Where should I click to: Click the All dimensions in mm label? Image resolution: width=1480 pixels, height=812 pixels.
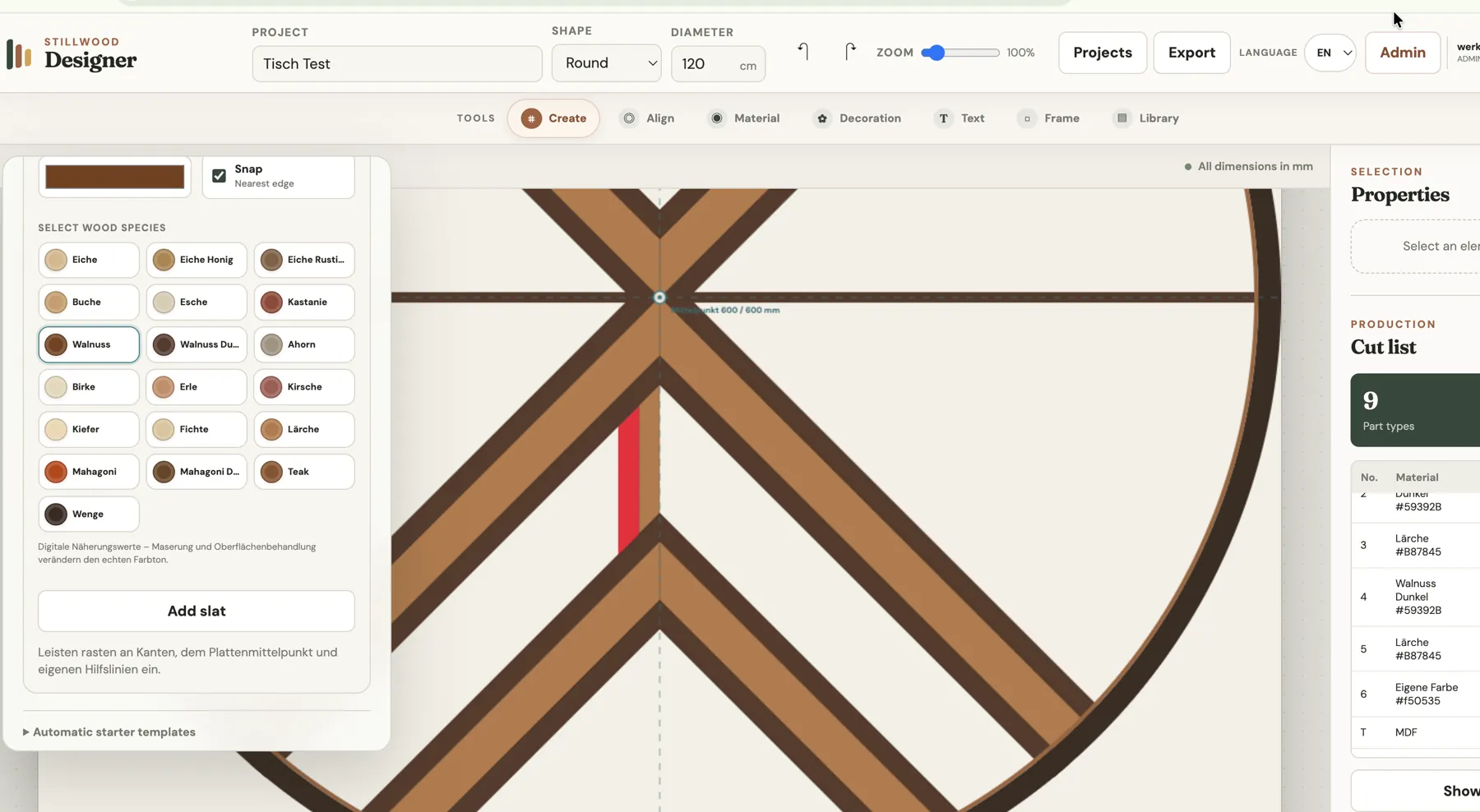tap(1248, 166)
